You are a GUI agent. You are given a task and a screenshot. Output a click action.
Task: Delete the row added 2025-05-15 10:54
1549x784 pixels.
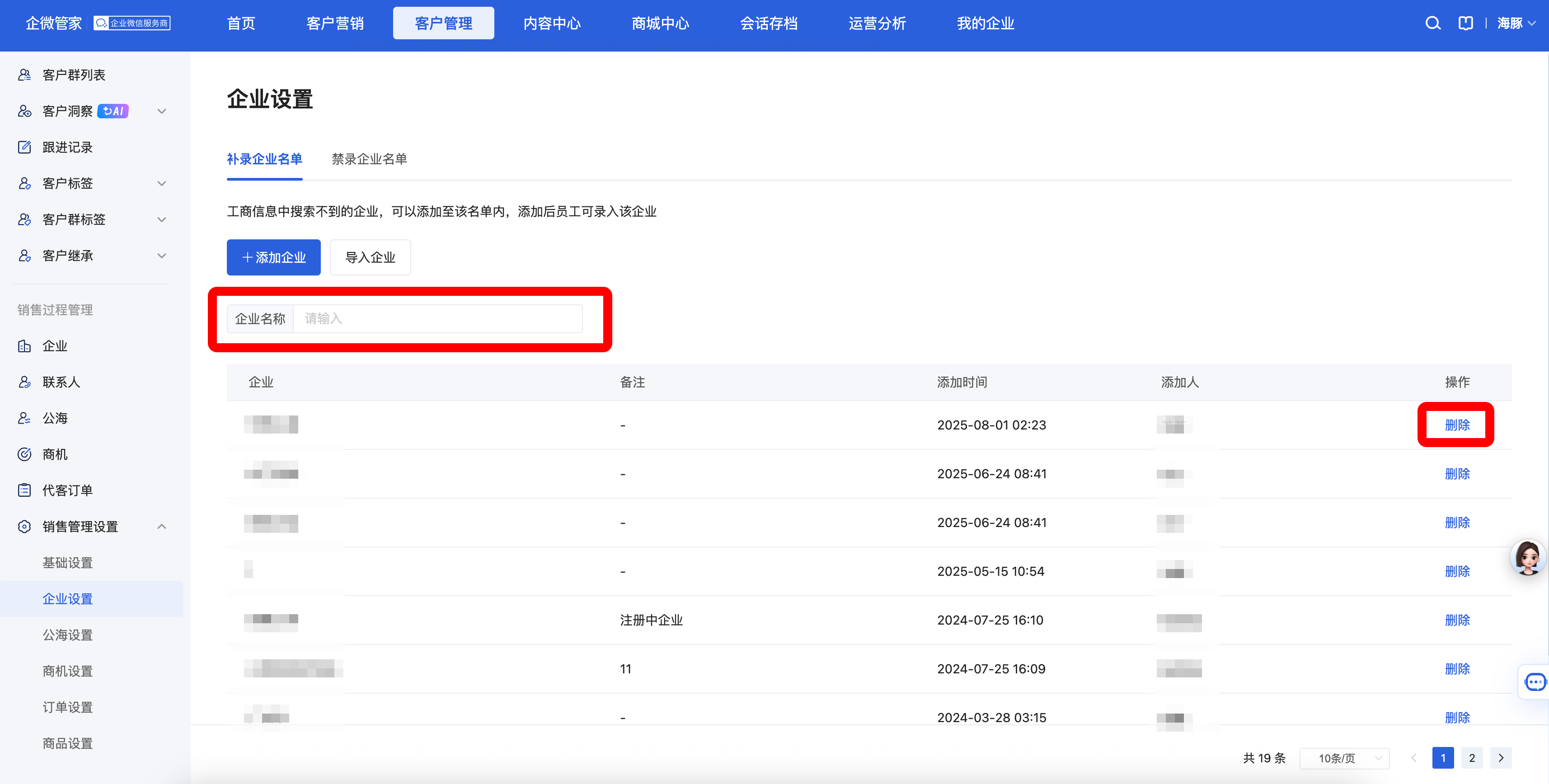tap(1457, 571)
